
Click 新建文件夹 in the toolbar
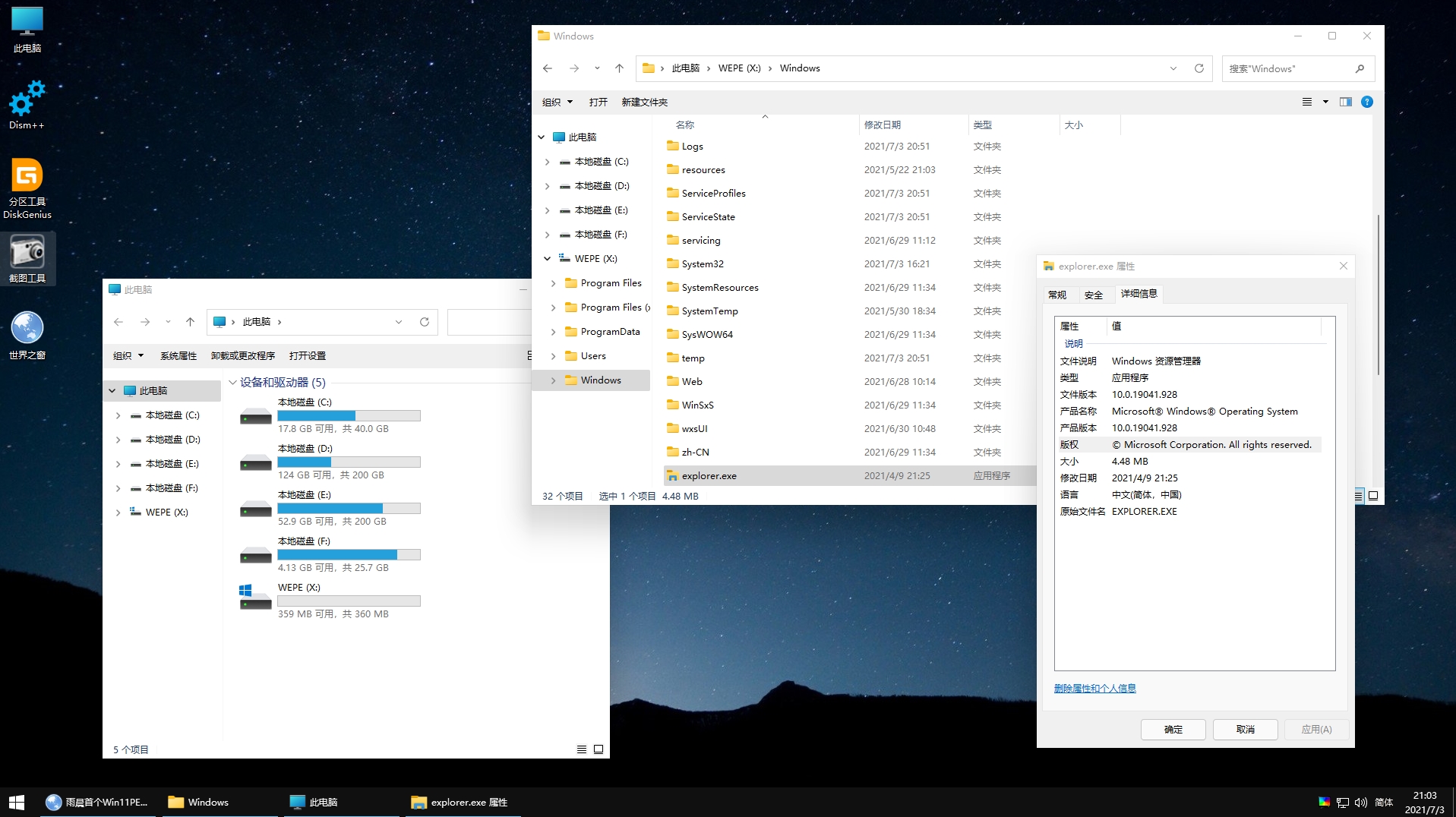click(x=645, y=102)
